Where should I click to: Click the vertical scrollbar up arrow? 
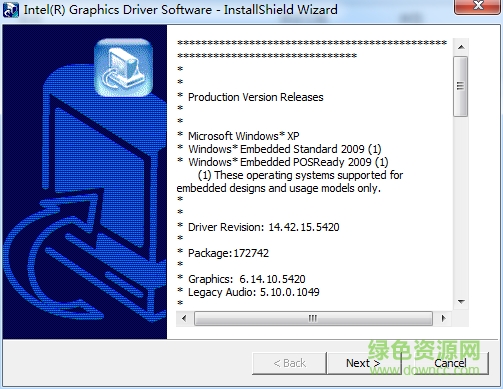pos(461,47)
